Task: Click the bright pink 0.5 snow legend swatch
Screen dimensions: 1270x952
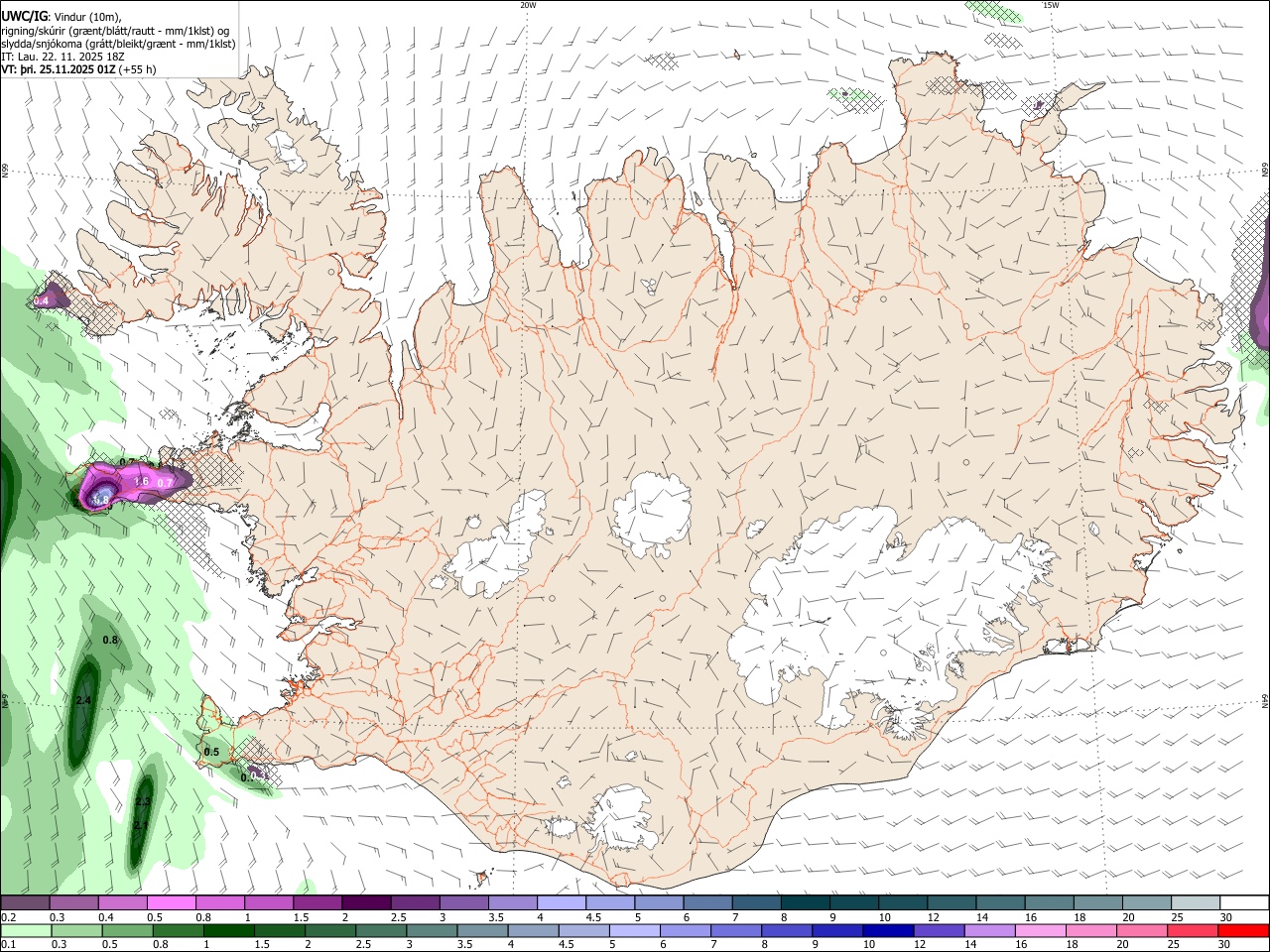Action: click(172, 903)
